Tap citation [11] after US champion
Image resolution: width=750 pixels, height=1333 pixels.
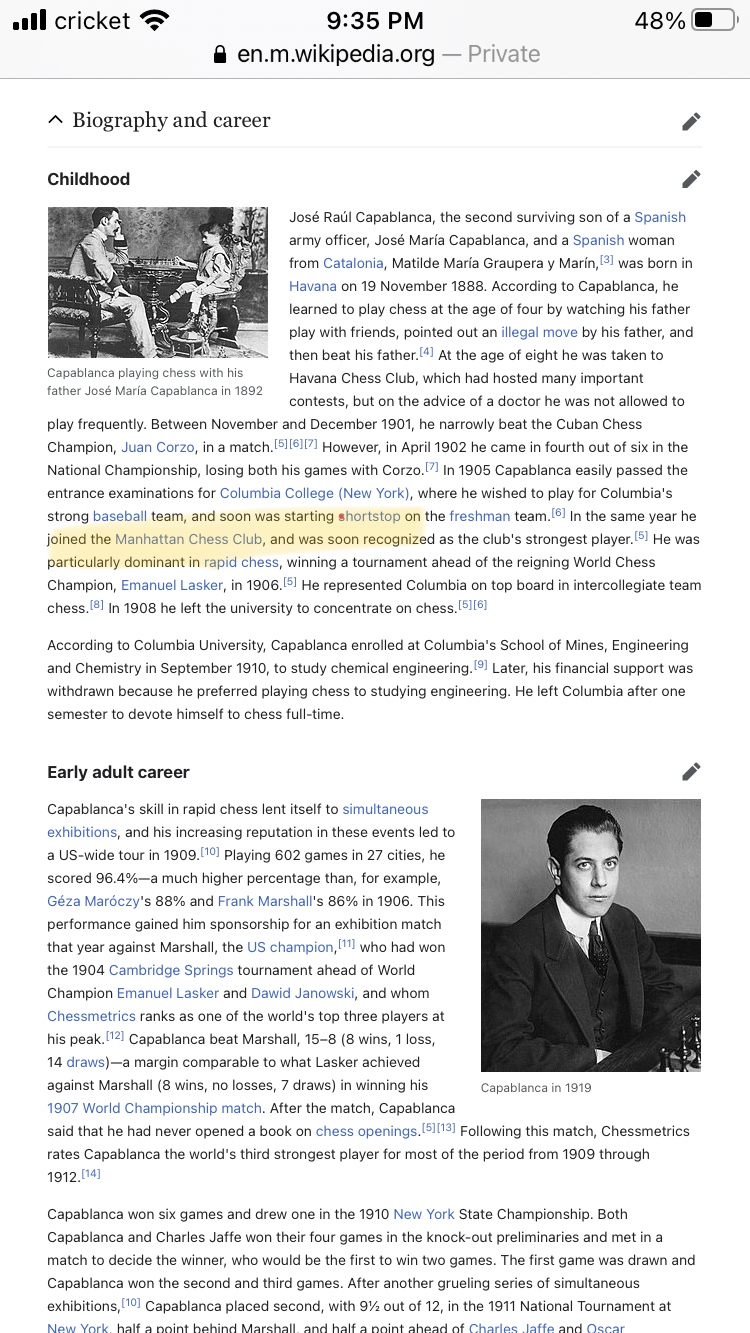(x=346, y=944)
